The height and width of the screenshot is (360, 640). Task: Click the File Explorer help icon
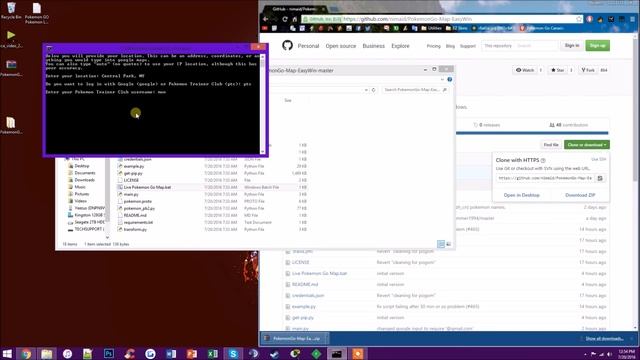pyautogui.click(x=449, y=80)
